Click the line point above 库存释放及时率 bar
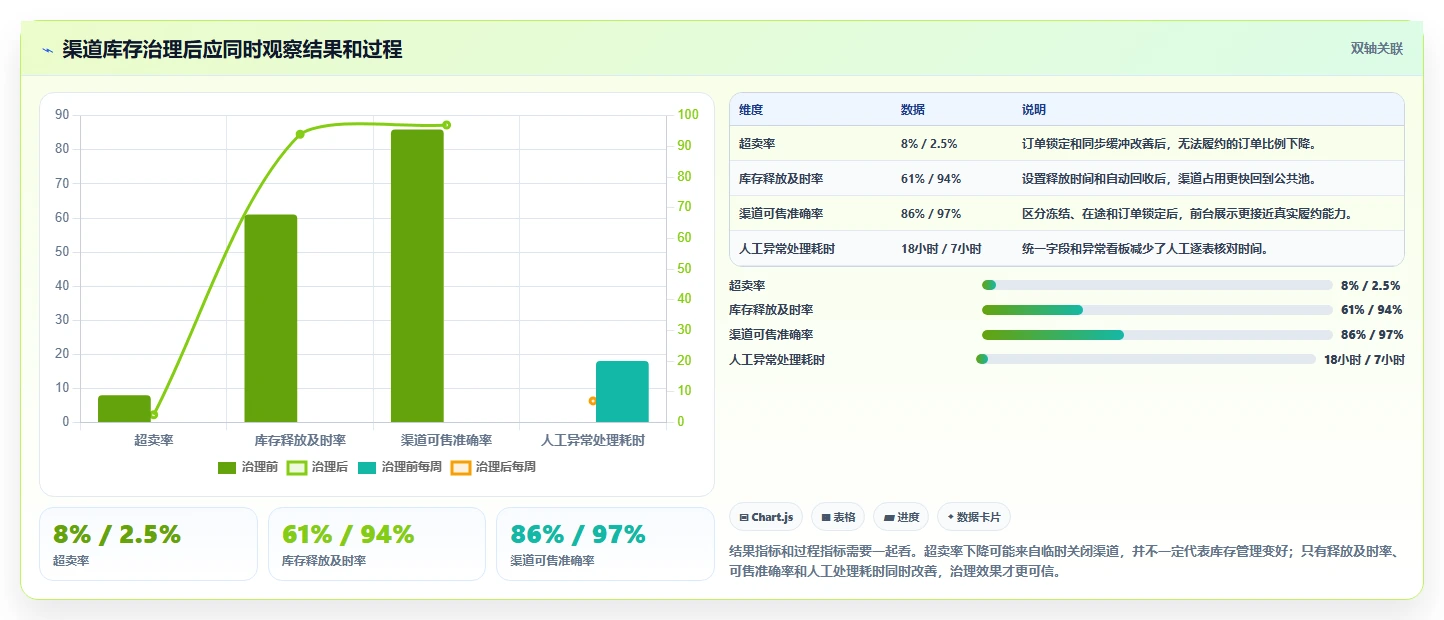 coord(300,134)
